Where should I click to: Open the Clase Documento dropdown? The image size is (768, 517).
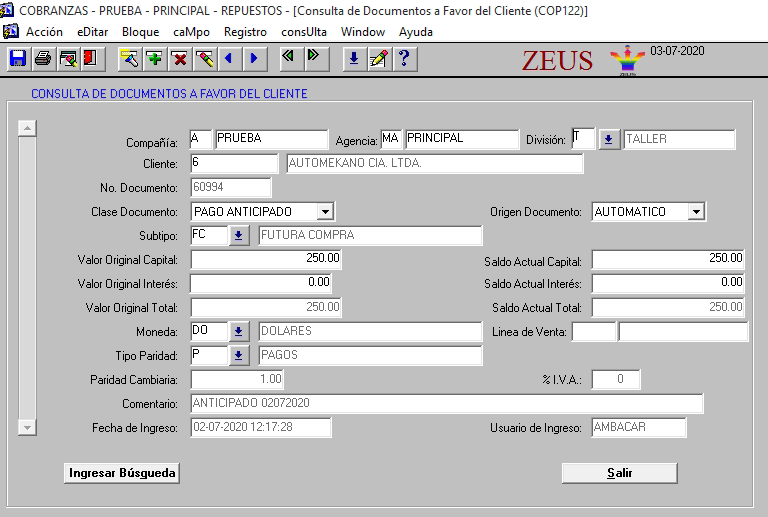coord(324,212)
